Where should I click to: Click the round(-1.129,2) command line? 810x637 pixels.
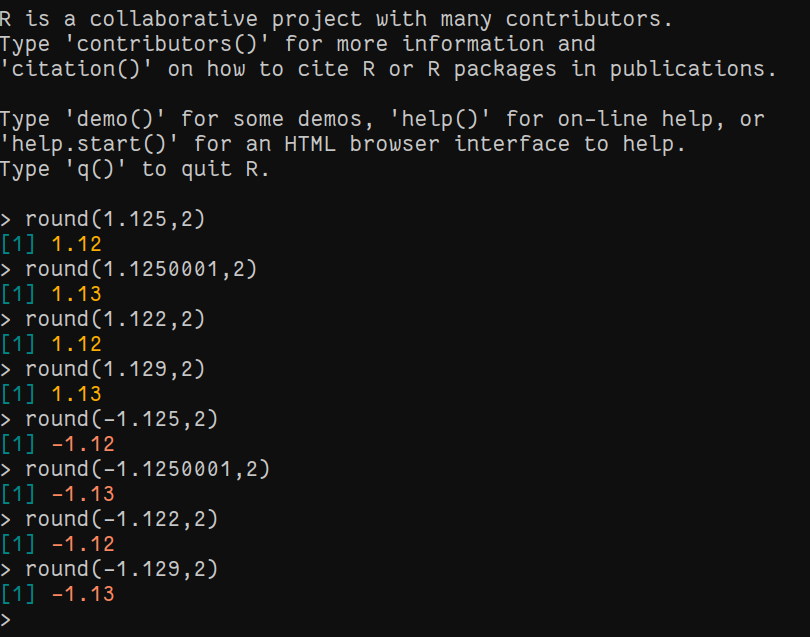coord(121,569)
